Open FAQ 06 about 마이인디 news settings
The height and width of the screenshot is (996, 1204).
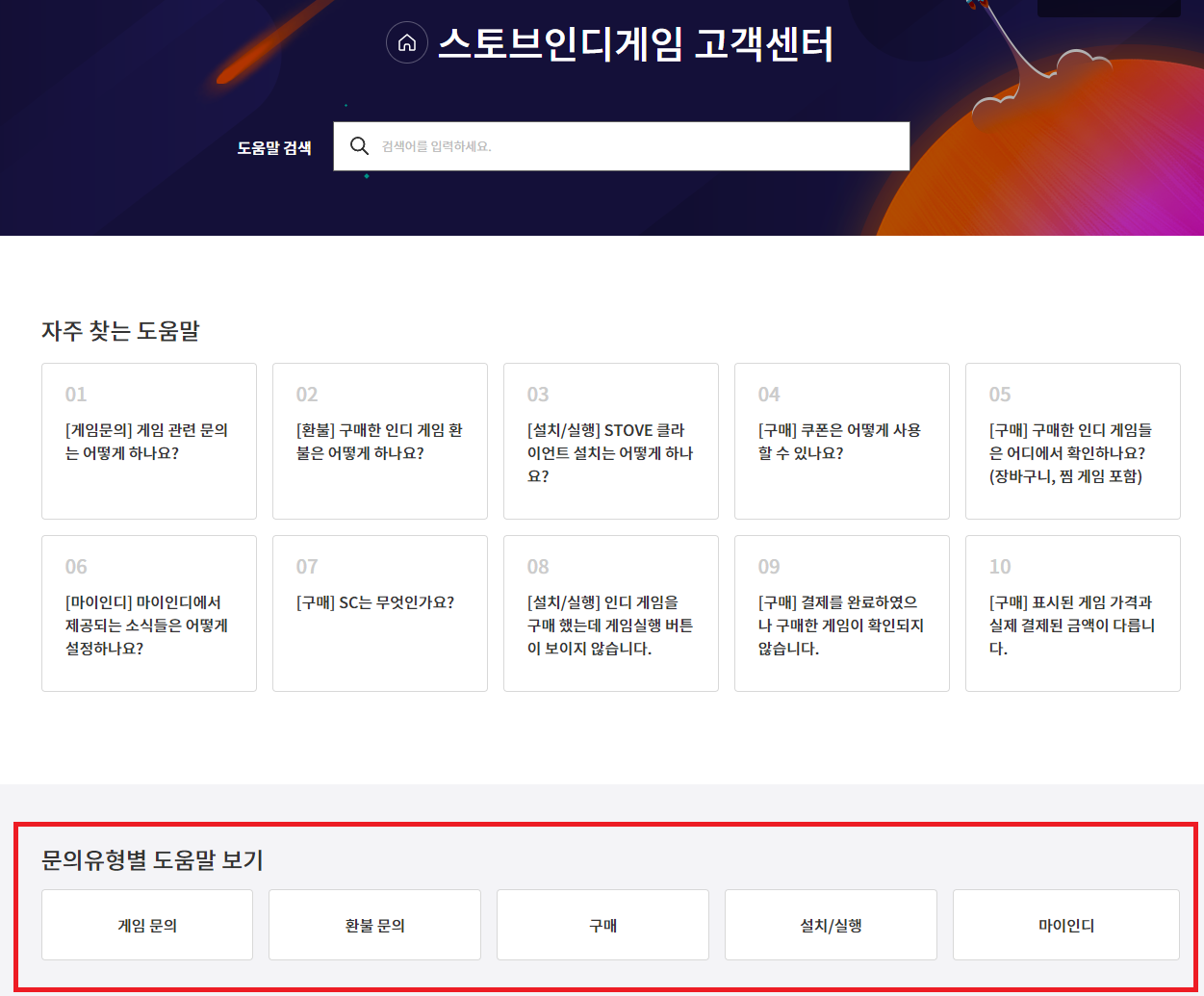click(x=149, y=613)
